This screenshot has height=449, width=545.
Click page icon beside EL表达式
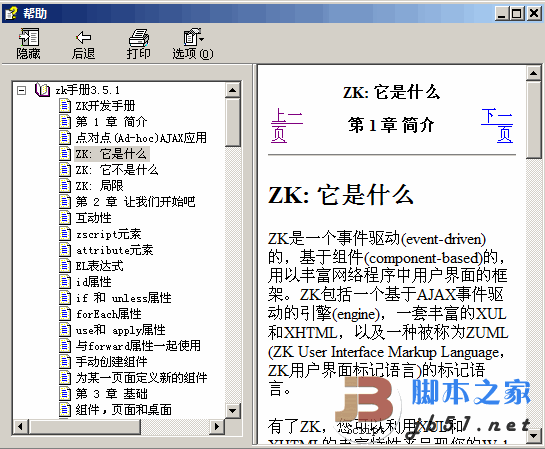pos(65,266)
